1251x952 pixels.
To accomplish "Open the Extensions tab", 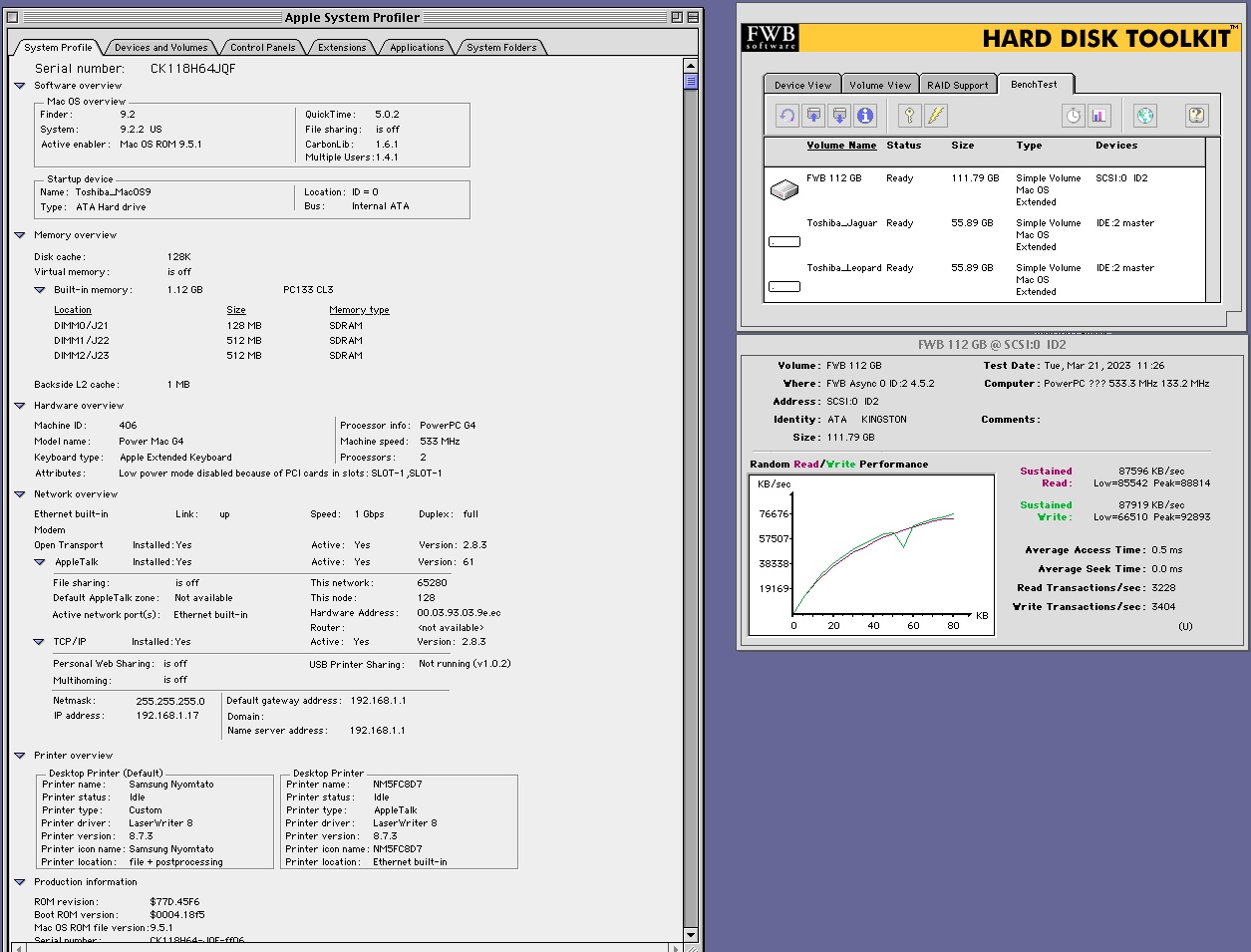I will (342, 47).
